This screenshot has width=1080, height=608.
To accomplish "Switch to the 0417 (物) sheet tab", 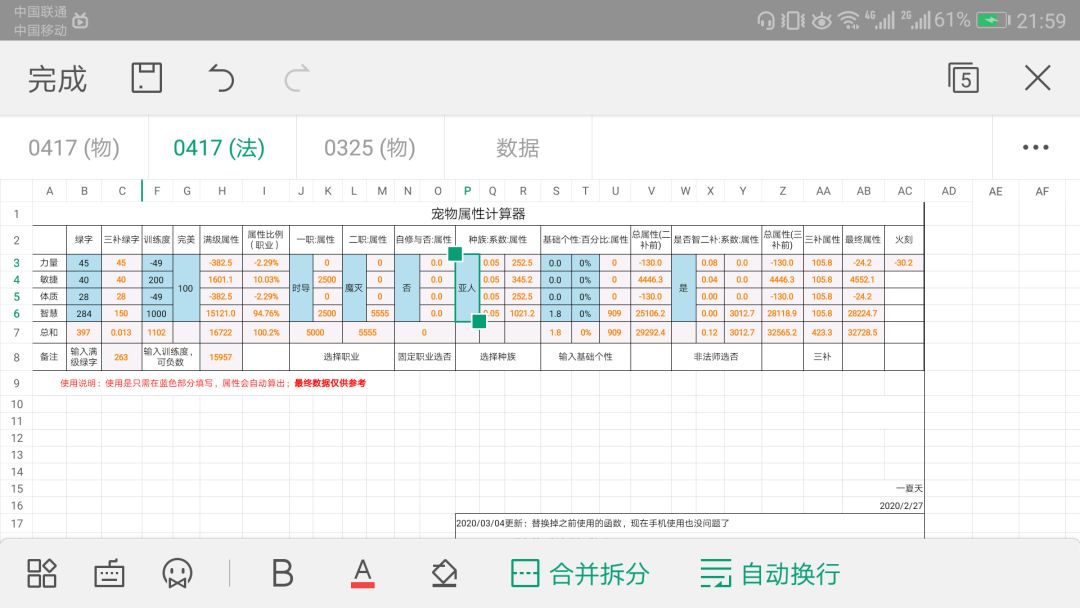I will coord(74,147).
